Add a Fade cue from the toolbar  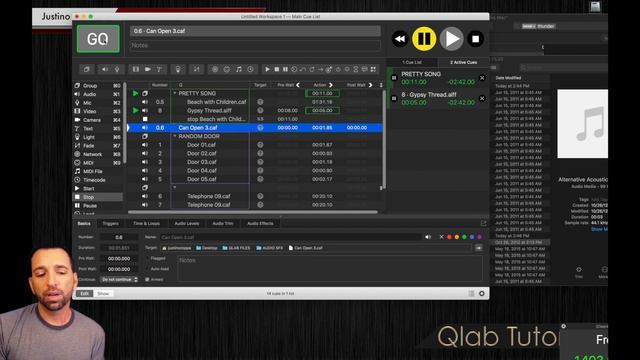pyautogui.click(x=196, y=69)
